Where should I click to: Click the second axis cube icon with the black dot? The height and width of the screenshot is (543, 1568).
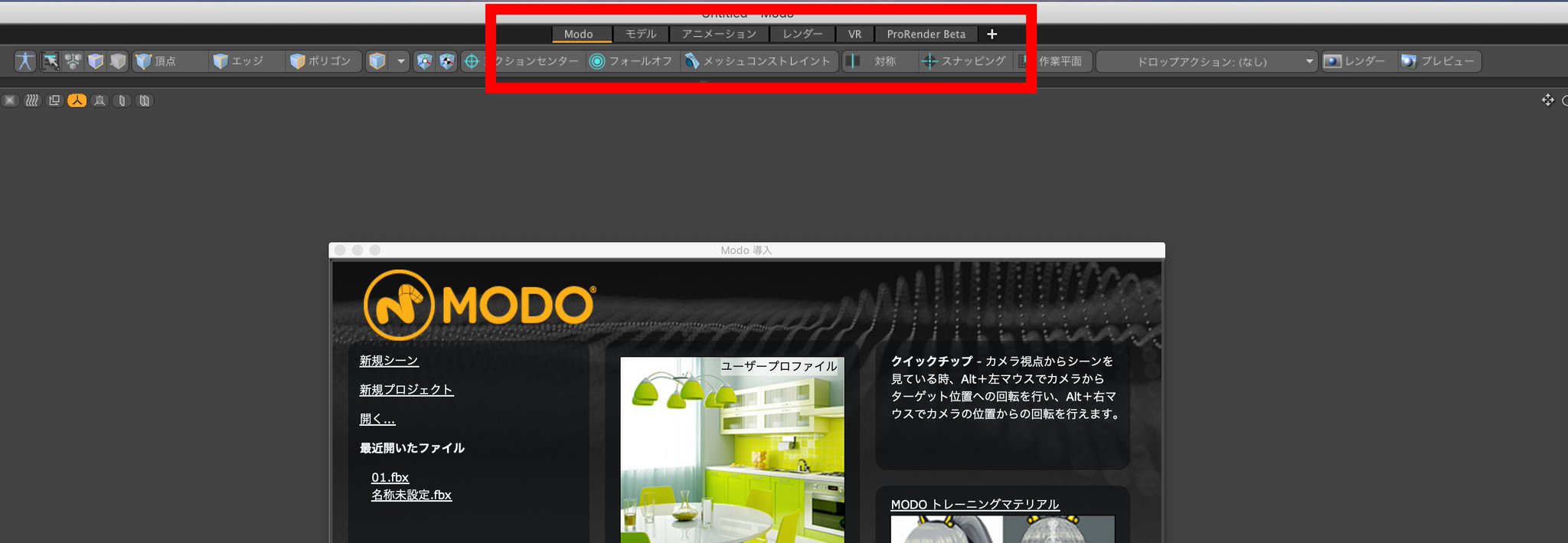point(447,61)
